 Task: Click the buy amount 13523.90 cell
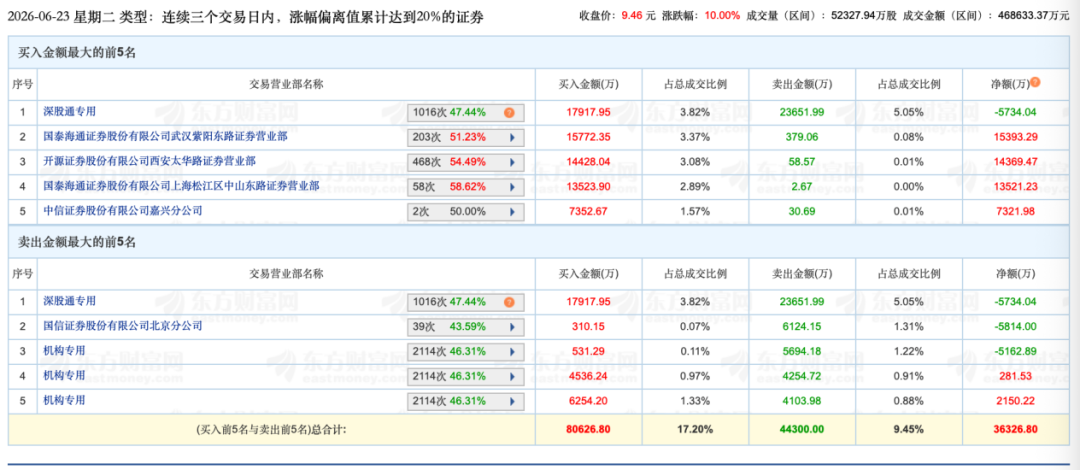(x=588, y=187)
